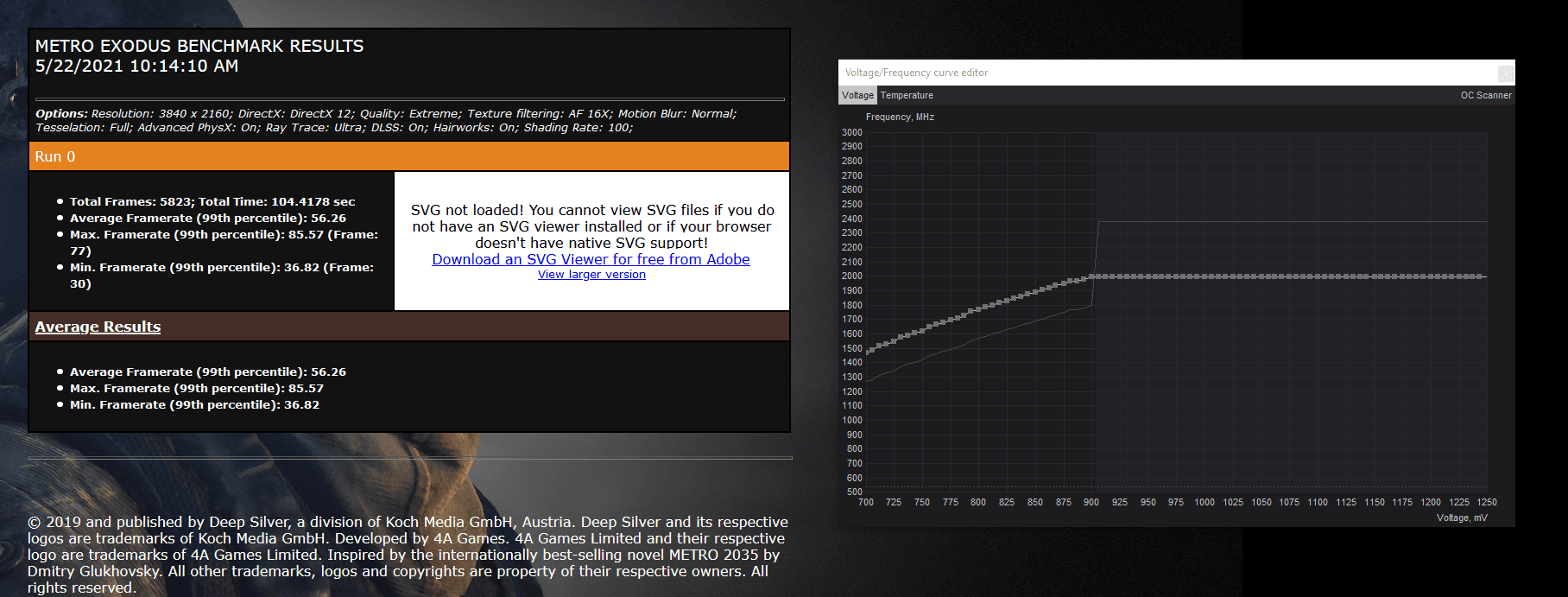Screen dimensions: 1568x597
Task: Click Average Results Min. Framerate 36.82
Action: pyautogui.click(x=194, y=404)
